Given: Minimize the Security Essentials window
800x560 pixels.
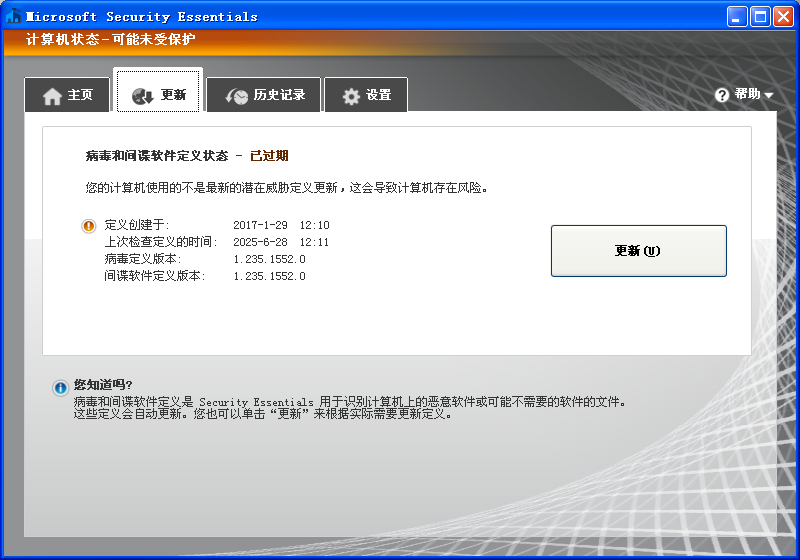Looking at the screenshot, I should 737,17.
